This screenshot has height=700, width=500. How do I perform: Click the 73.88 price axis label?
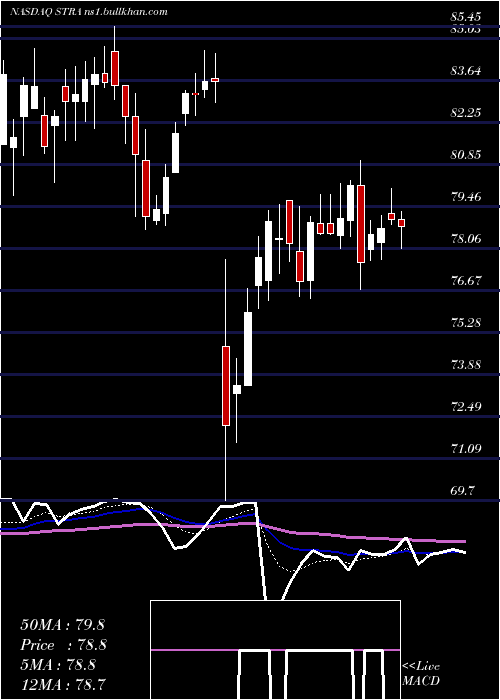[x=466, y=365]
